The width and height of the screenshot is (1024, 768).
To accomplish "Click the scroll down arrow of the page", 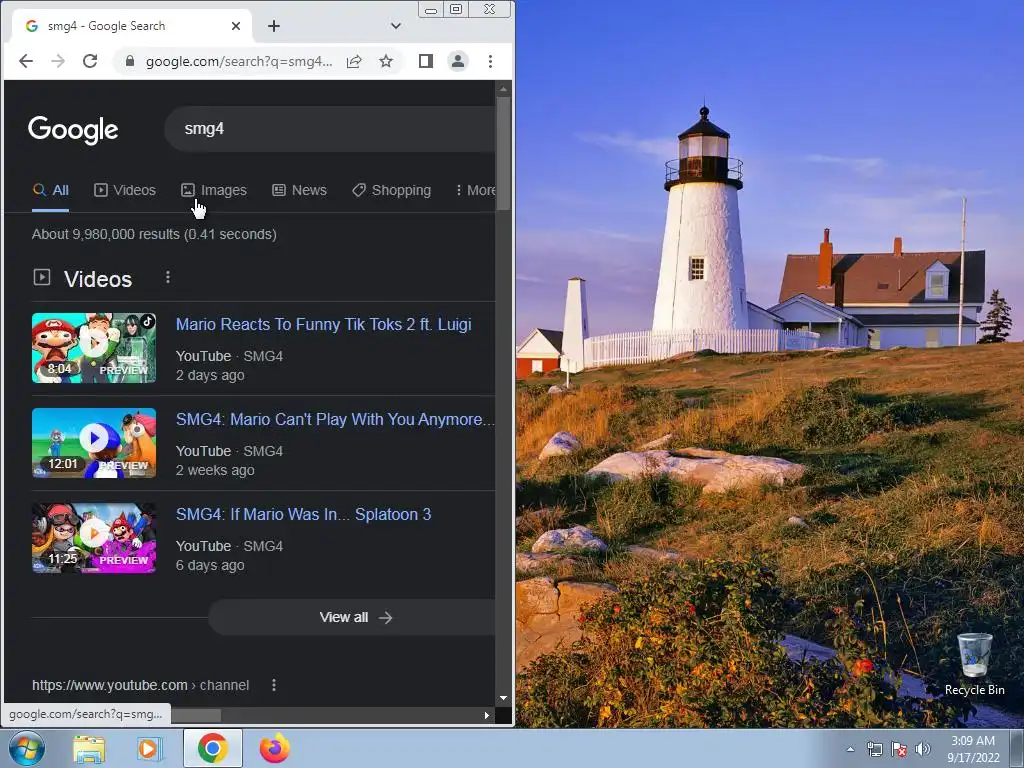I will click(x=503, y=698).
